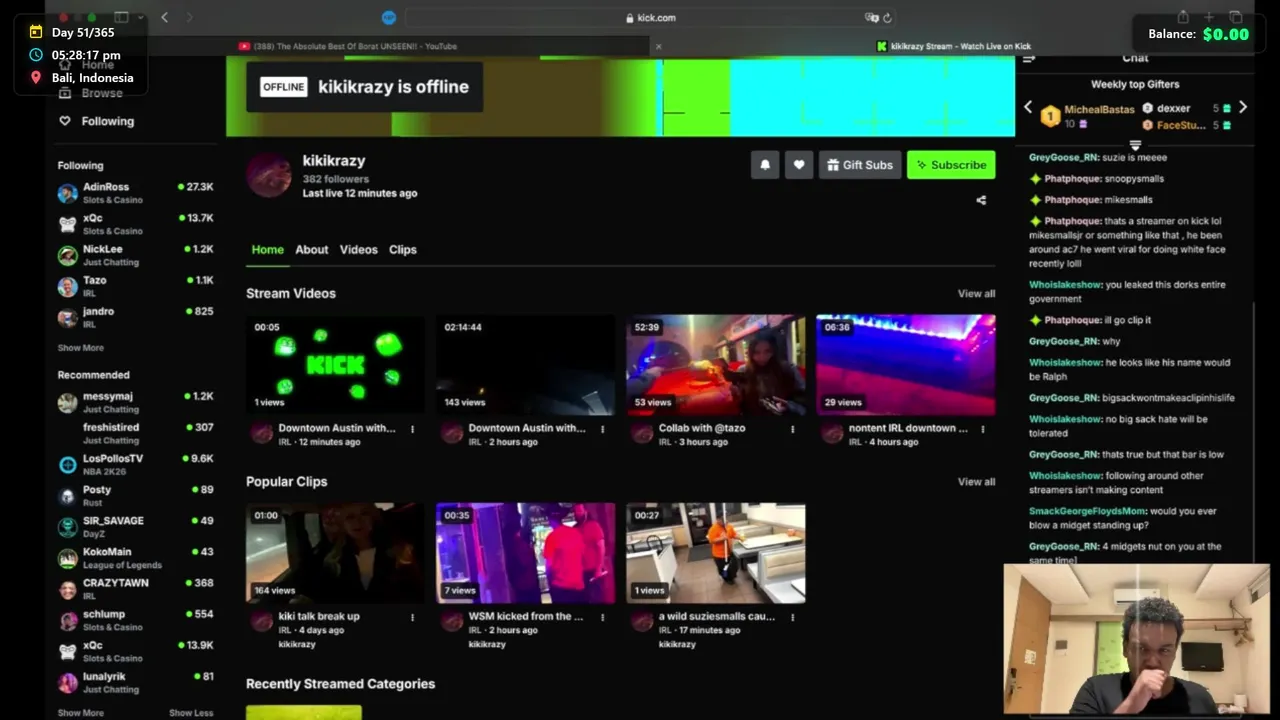The height and width of the screenshot is (720, 1280).
Task: Open NickLee channel avatar
Action: pos(67,255)
